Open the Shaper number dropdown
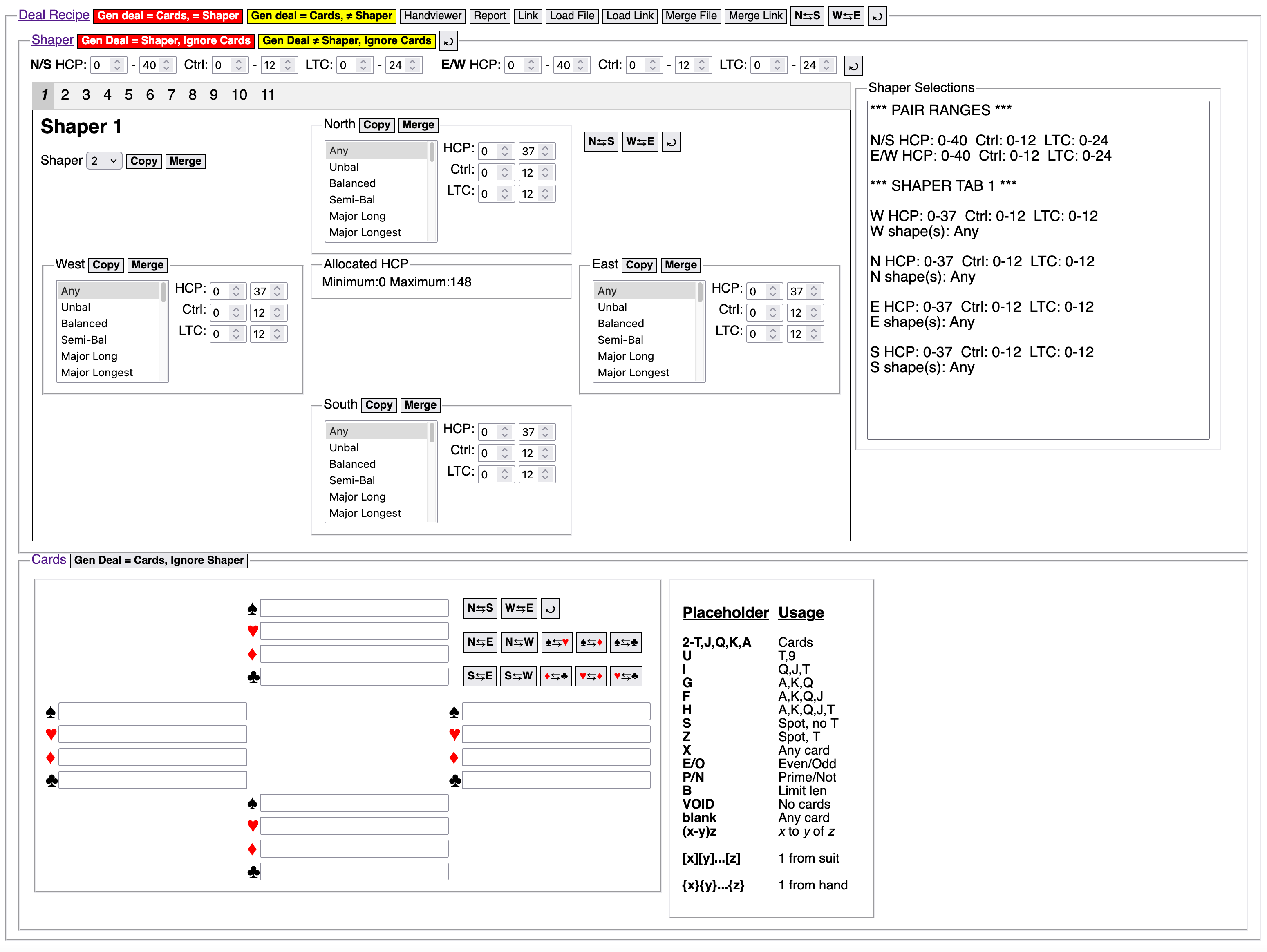The height and width of the screenshot is (952, 1267). pos(104,161)
